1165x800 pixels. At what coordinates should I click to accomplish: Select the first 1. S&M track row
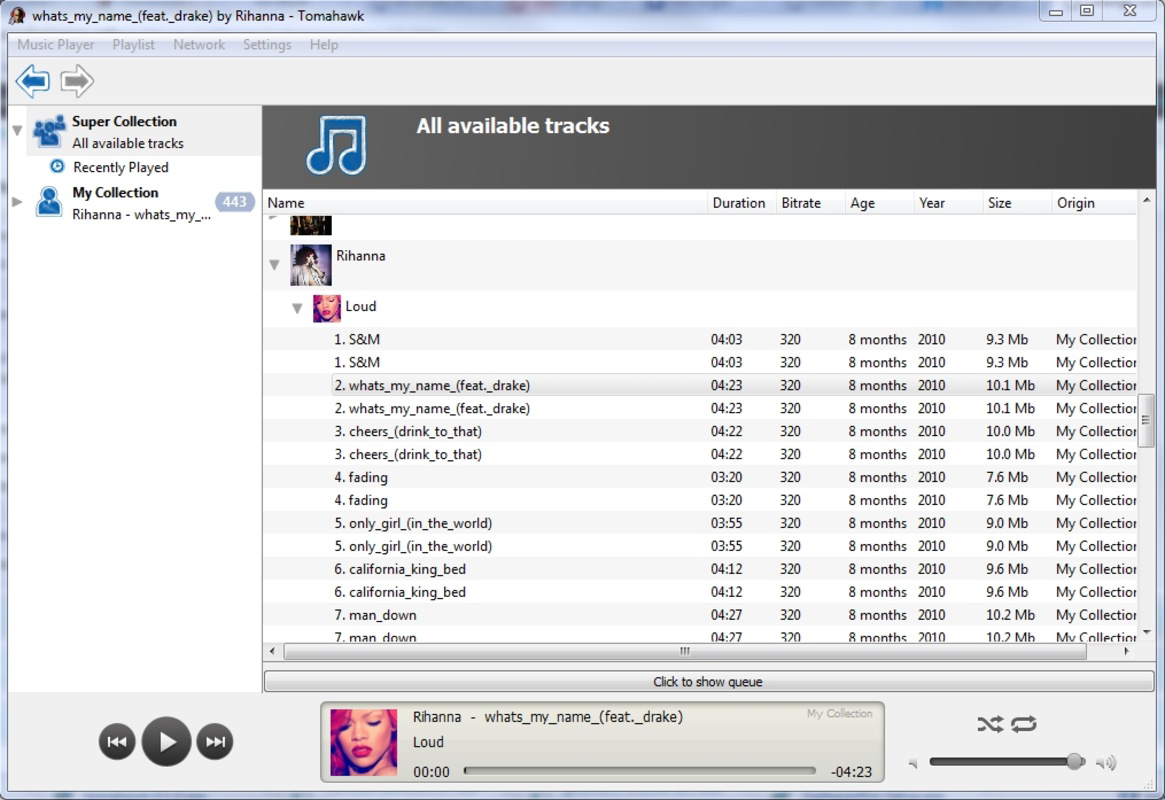(x=700, y=339)
